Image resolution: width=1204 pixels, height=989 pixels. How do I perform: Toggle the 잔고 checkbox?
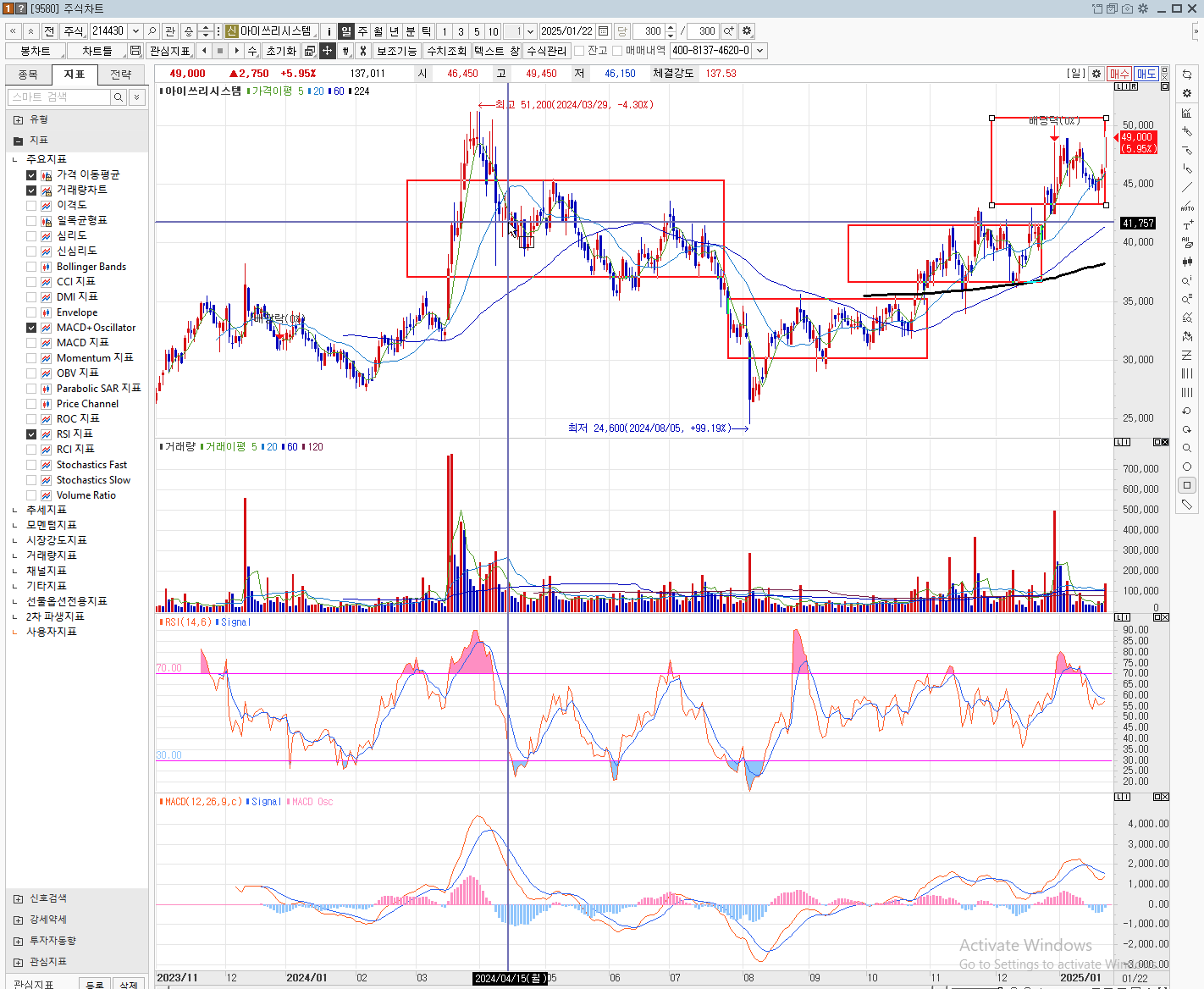[x=580, y=51]
